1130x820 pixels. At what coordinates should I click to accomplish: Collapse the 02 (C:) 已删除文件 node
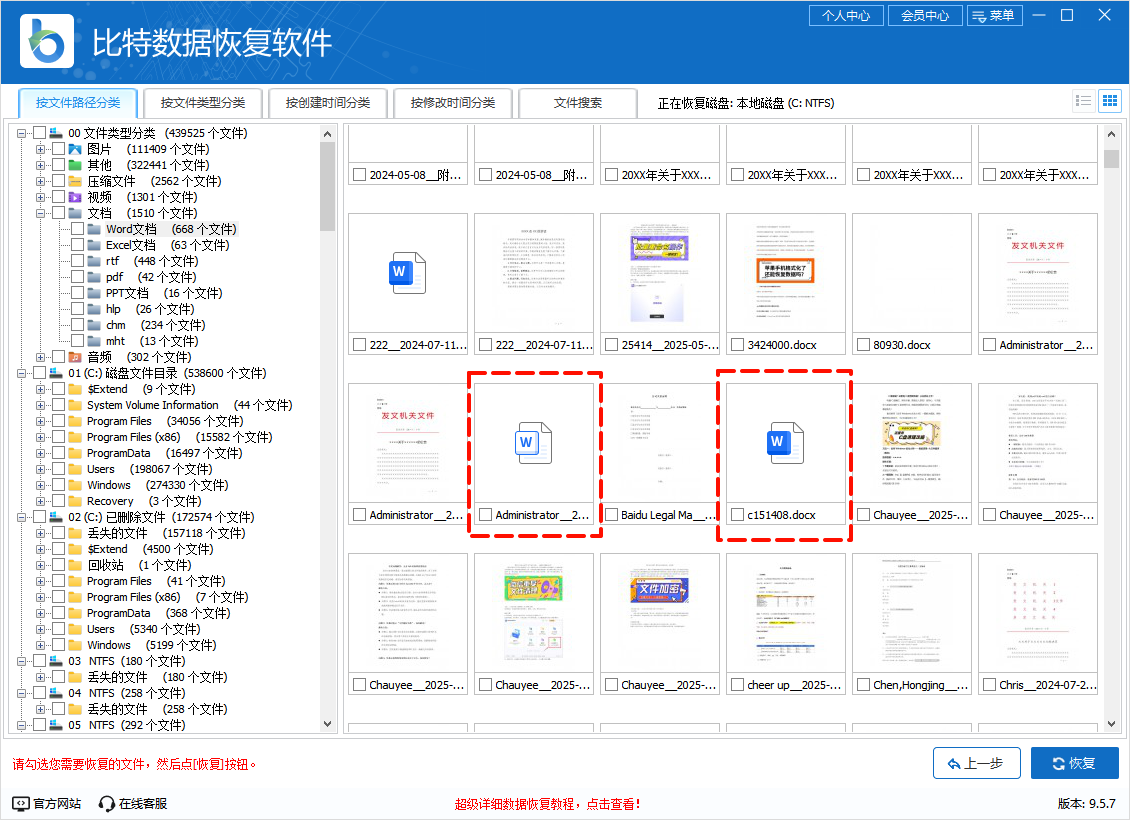22,517
